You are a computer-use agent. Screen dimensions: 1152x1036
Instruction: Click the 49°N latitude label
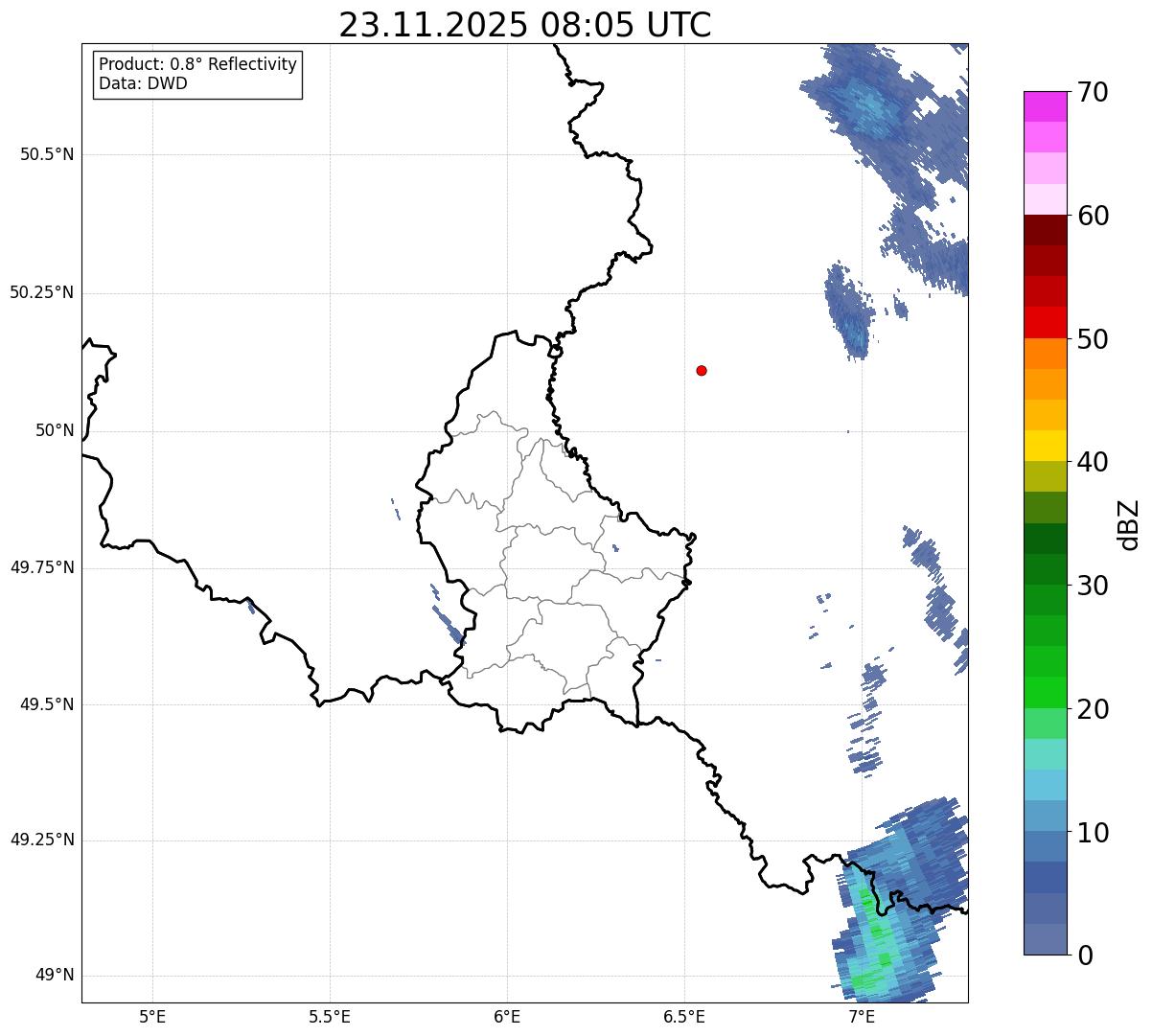(x=55, y=976)
